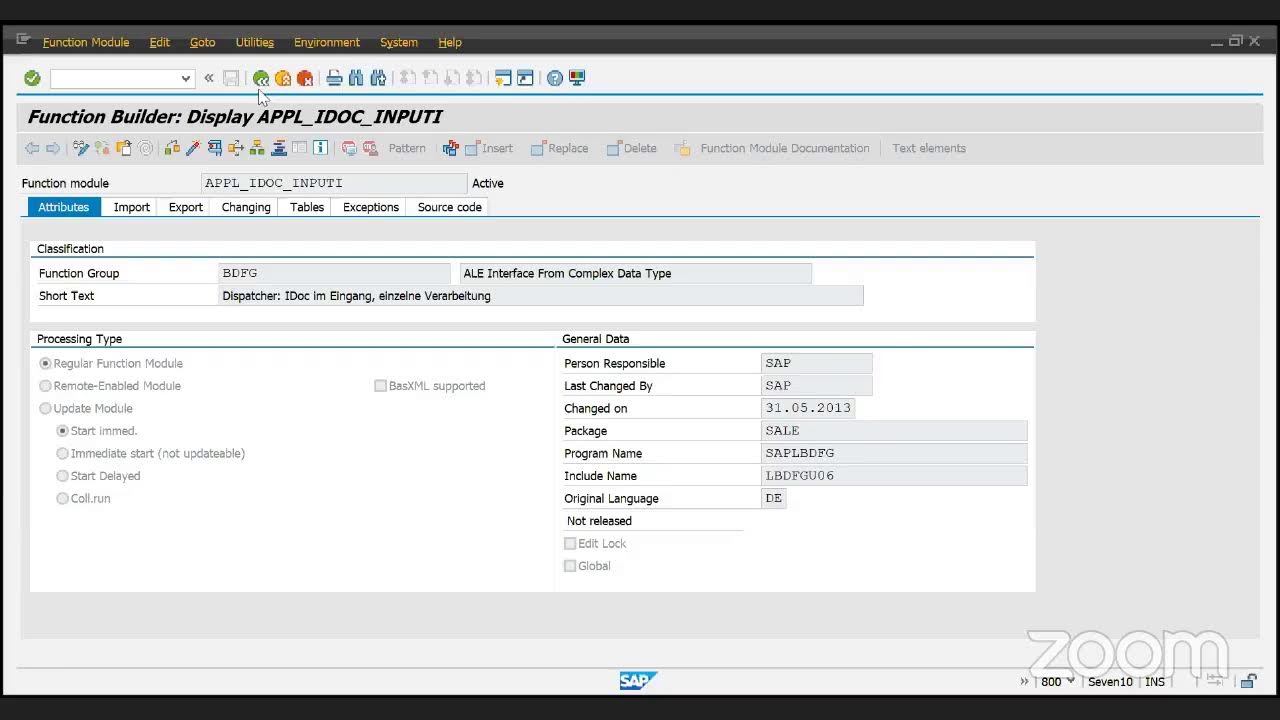This screenshot has height=720, width=1280.
Task: Open Help via the question mark icon
Action: (555, 78)
